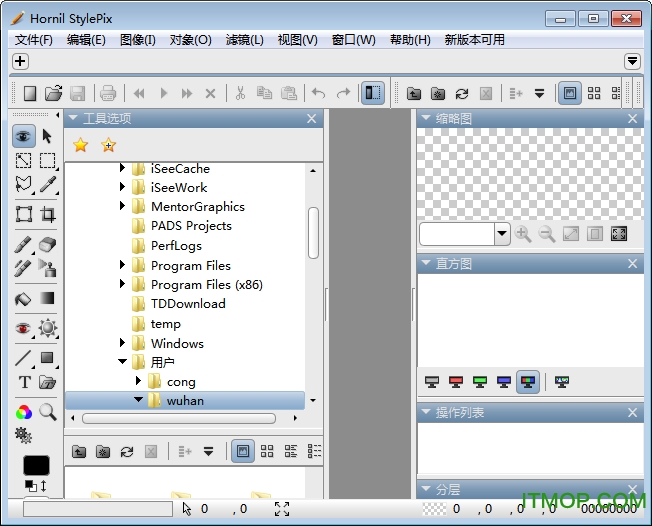Click the folder tree vertical scrollbar thumb
The height and width of the screenshot is (526, 652).
[313, 233]
